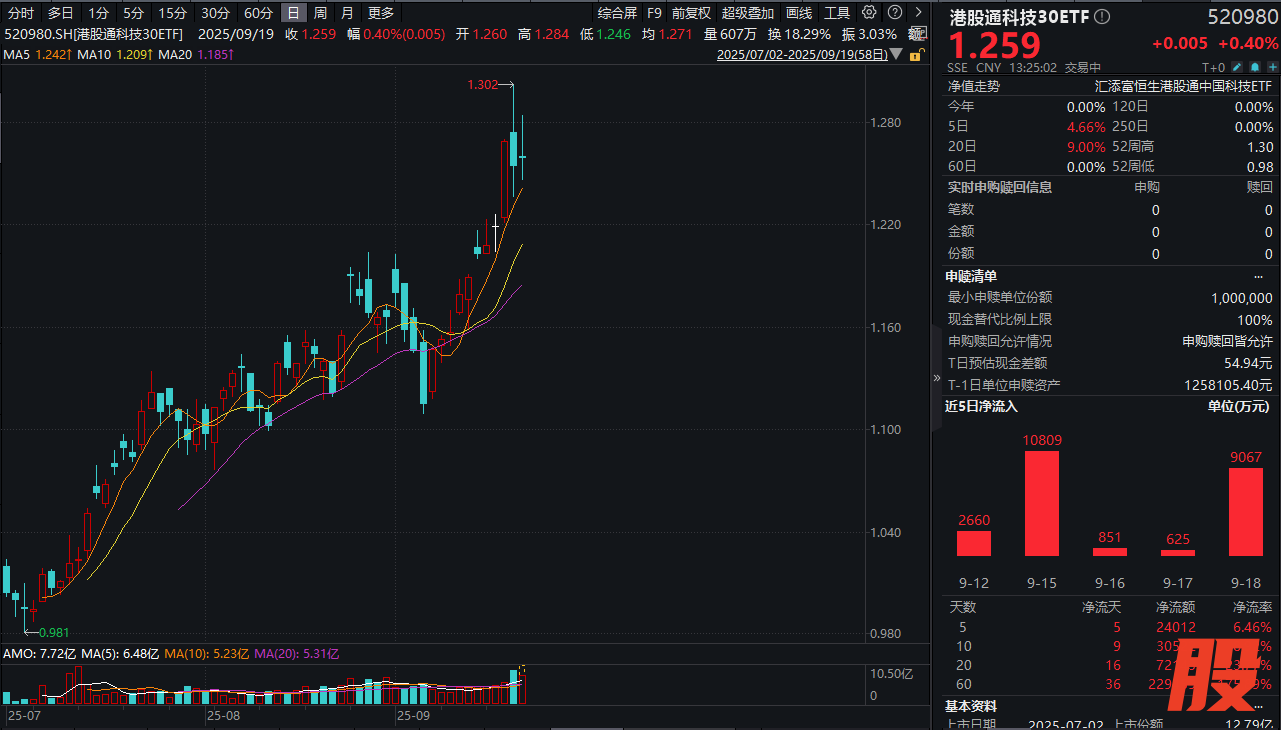
Task: Switch to the 周 weekly chart tab
Action: click(x=320, y=13)
